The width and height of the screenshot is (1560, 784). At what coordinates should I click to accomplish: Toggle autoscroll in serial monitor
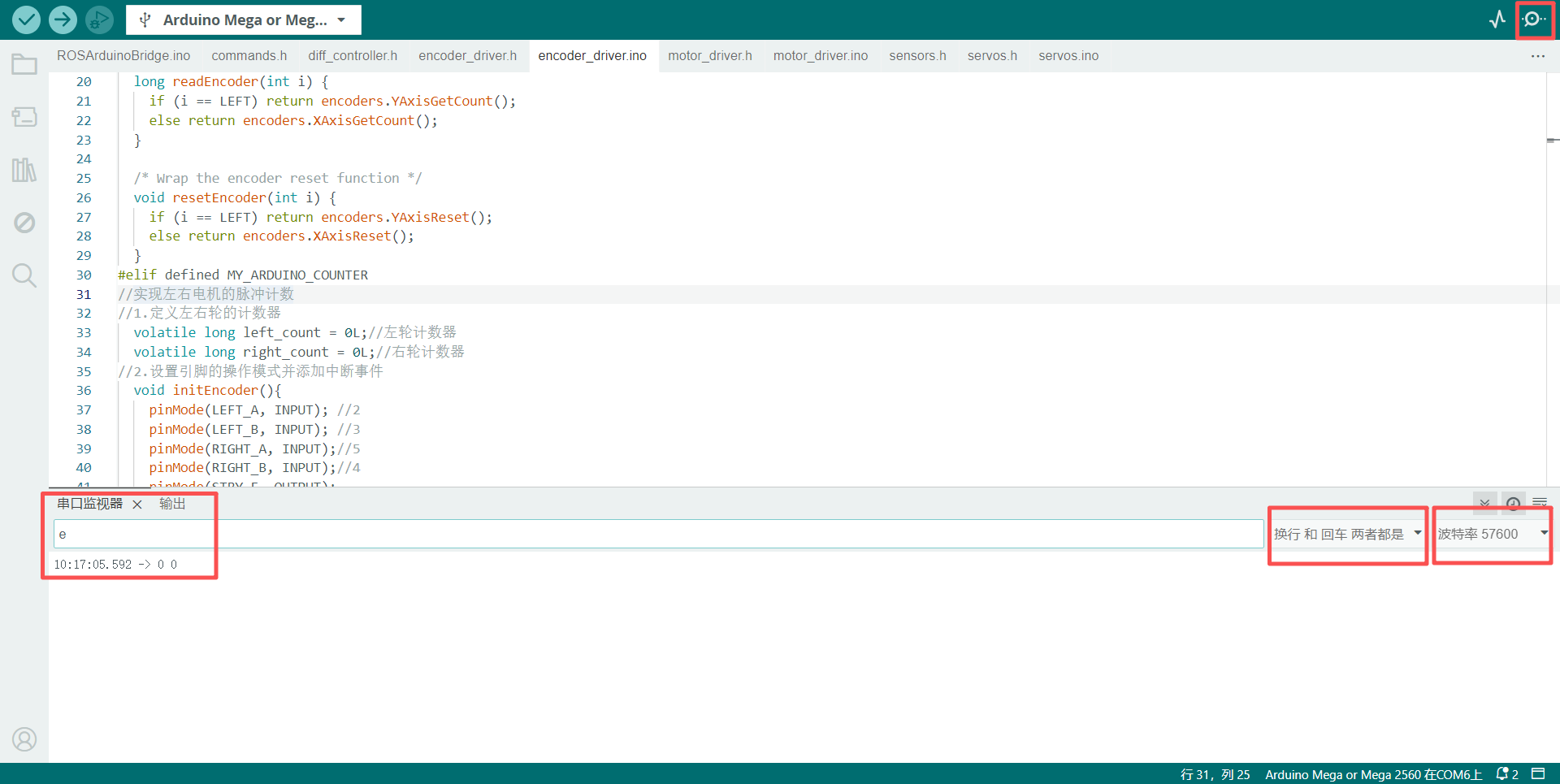[x=1484, y=503]
